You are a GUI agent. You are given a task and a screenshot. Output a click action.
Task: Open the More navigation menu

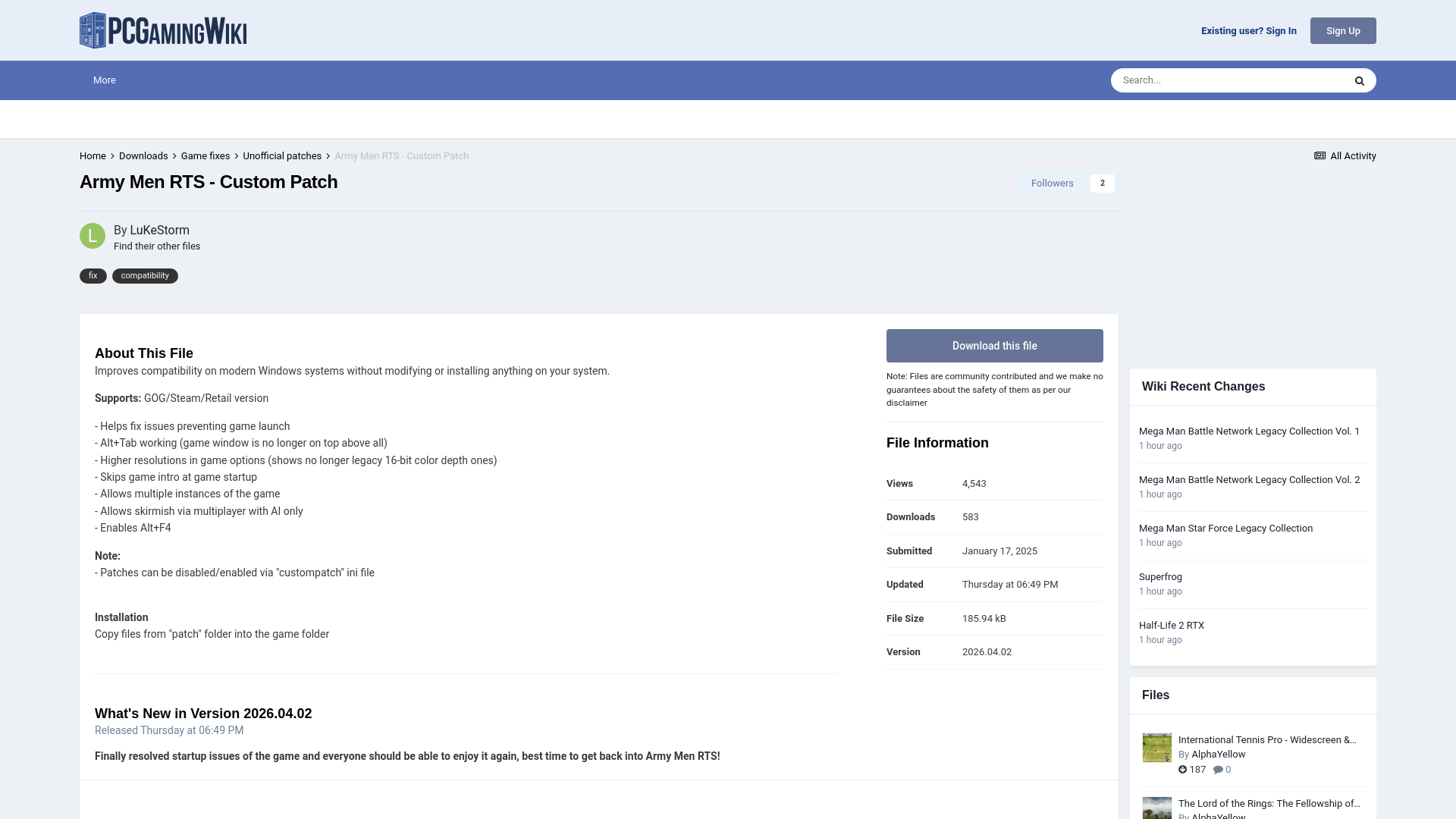pos(105,80)
